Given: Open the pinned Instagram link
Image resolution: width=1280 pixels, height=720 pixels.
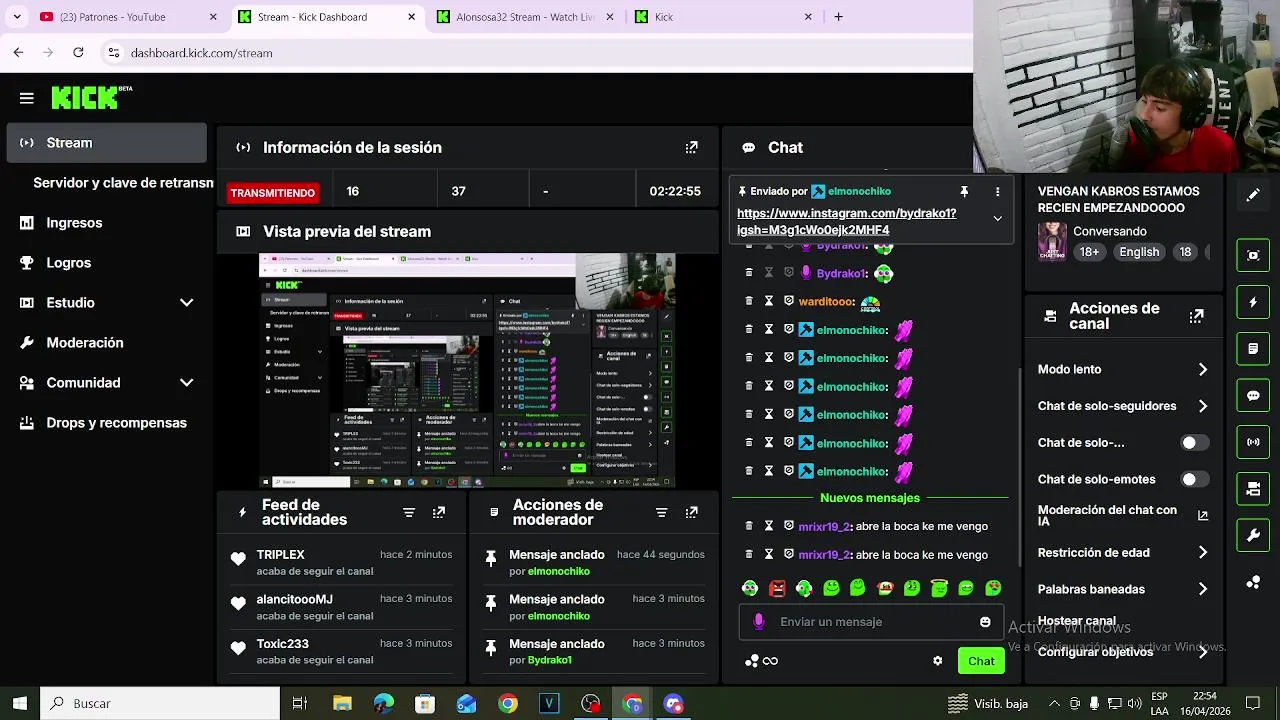Looking at the screenshot, I should (846, 221).
